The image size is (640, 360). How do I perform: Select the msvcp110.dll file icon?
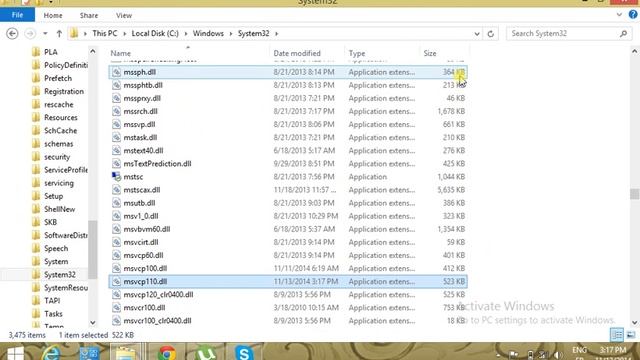pos(116,282)
